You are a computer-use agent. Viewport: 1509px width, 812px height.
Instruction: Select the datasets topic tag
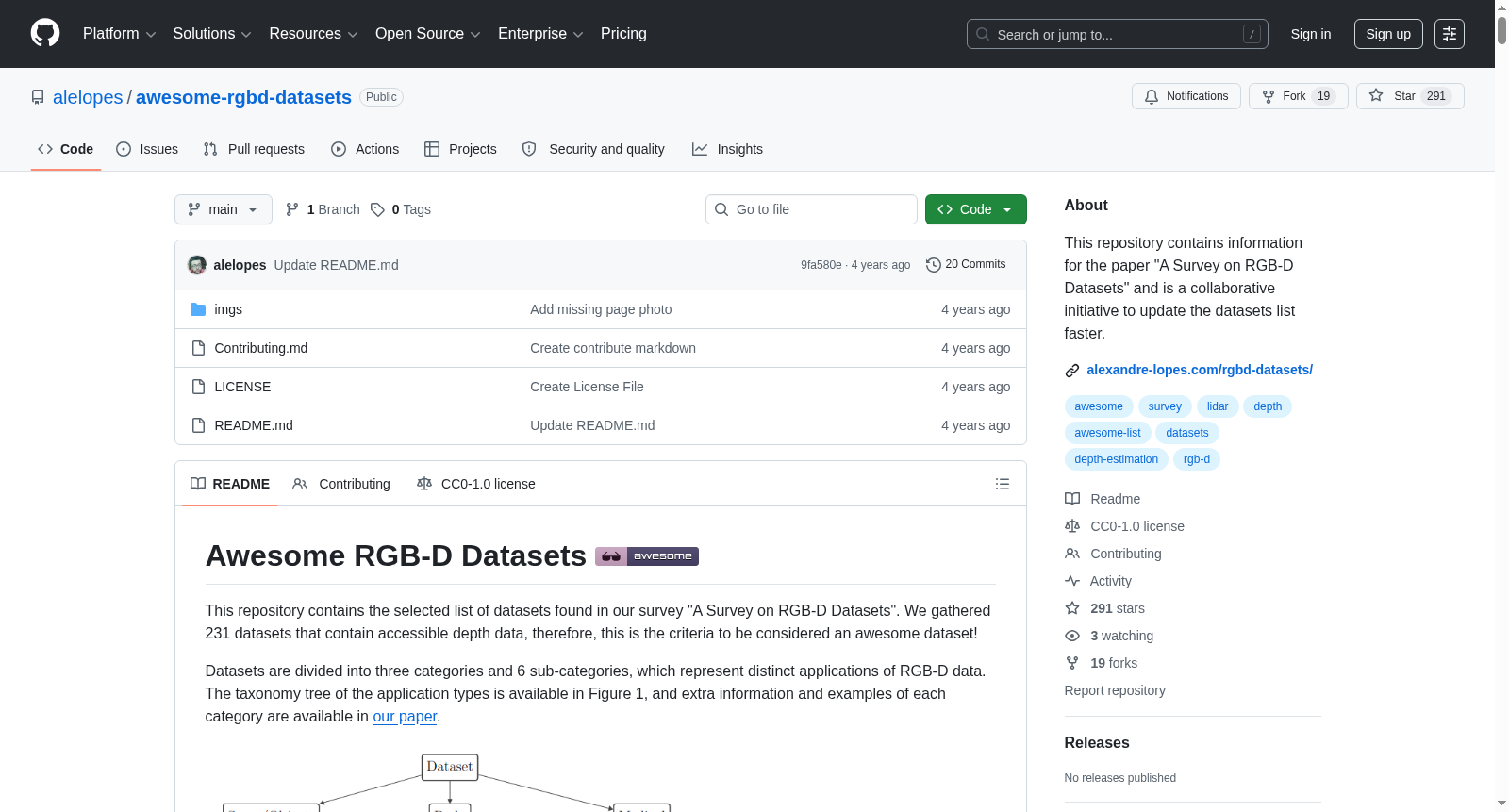(1187, 433)
